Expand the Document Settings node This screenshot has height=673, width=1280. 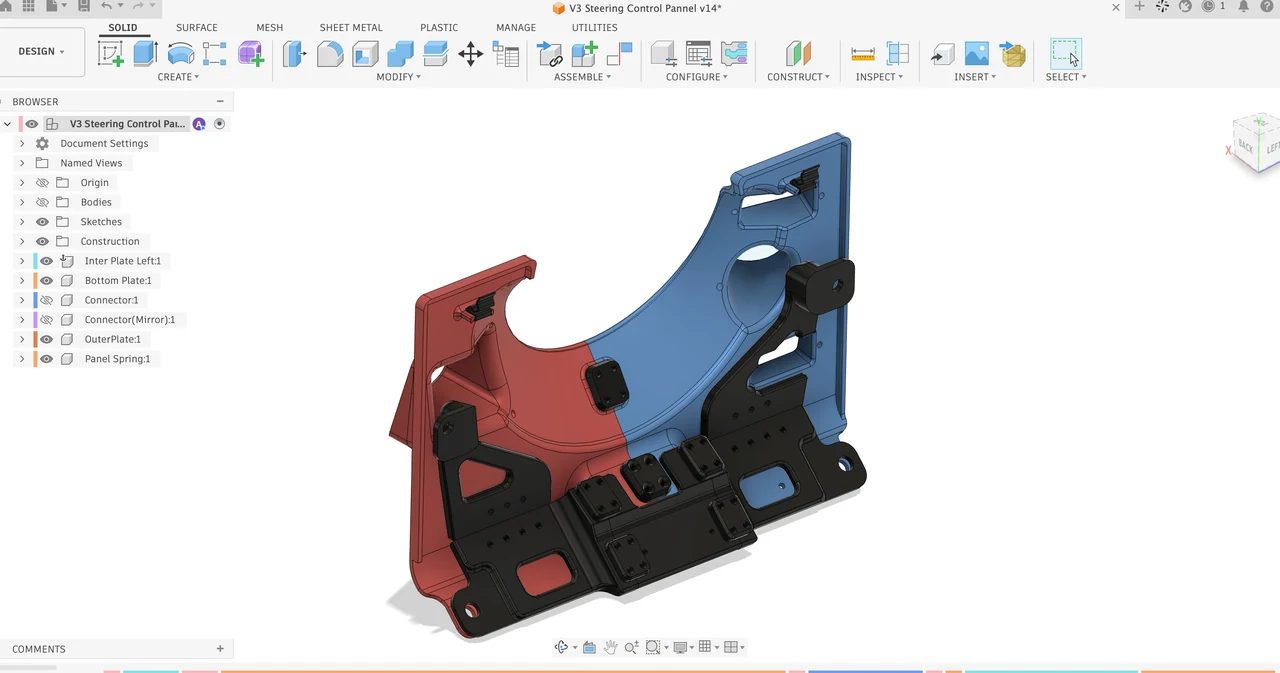(x=22, y=144)
